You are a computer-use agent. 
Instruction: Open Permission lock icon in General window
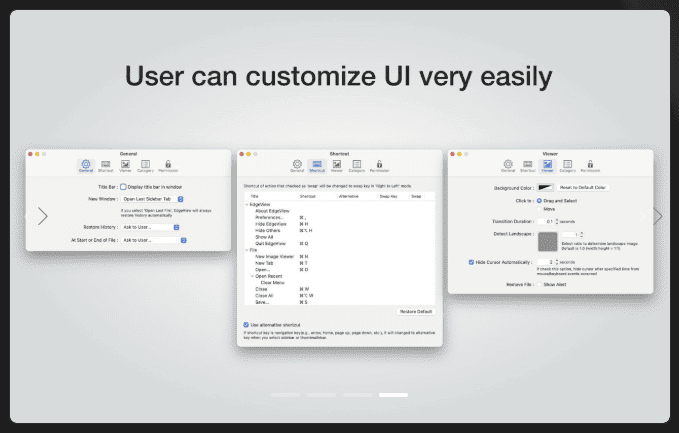click(x=168, y=166)
